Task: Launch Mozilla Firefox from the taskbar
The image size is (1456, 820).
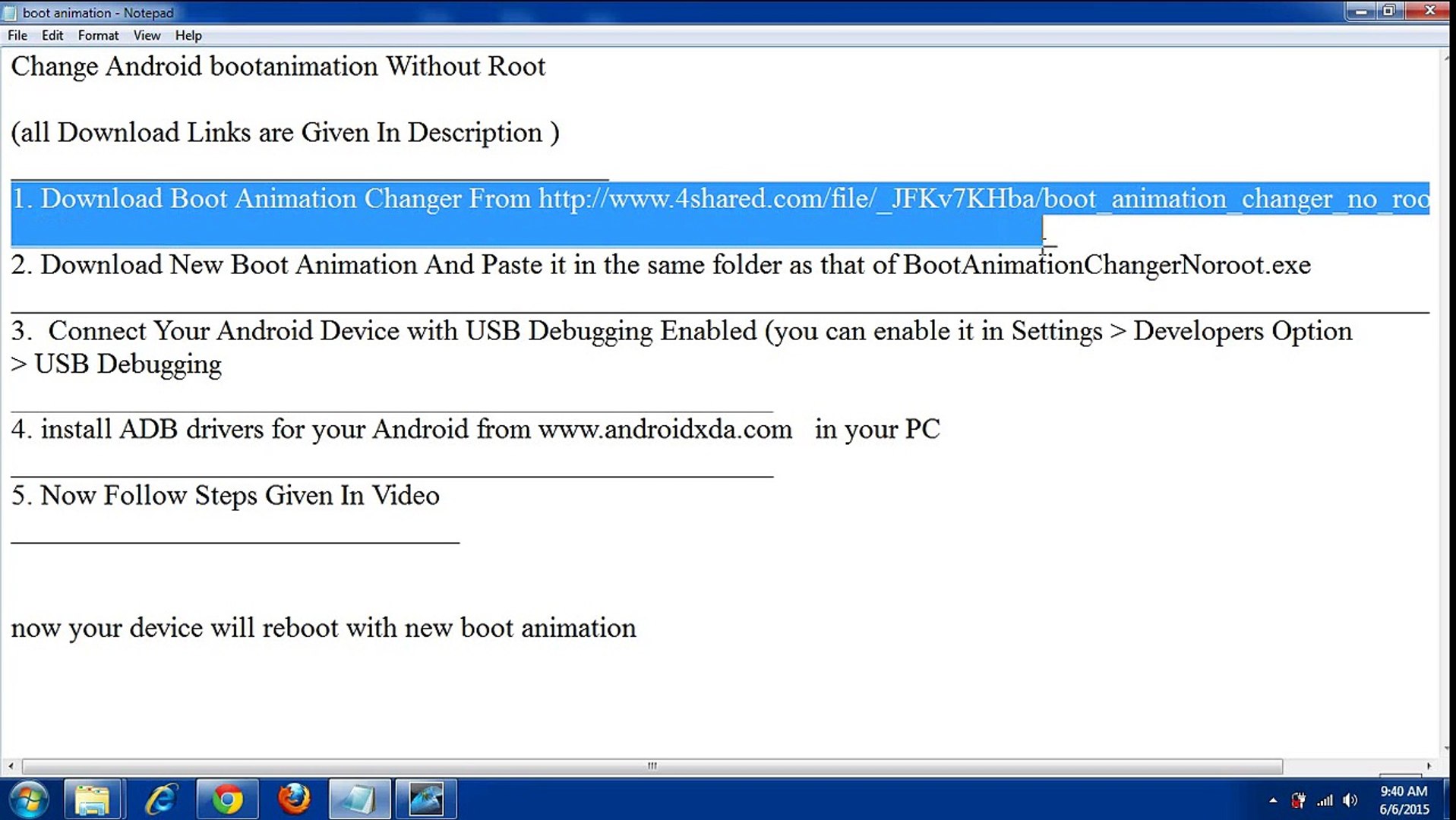Action: tap(294, 799)
